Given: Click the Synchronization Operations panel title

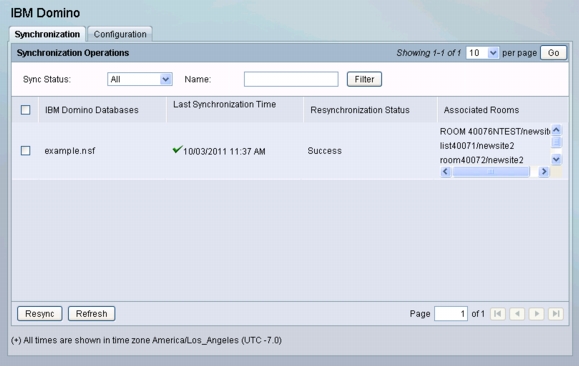Looking at the screenshot, I should pos(73,53).
